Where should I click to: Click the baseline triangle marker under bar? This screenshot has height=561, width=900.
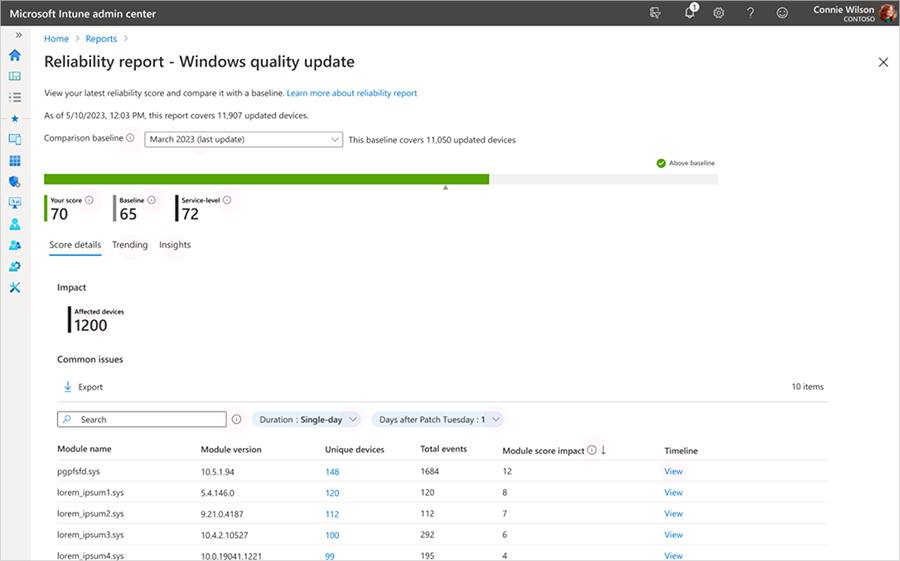pyautogui.click(x=445, y=188)
